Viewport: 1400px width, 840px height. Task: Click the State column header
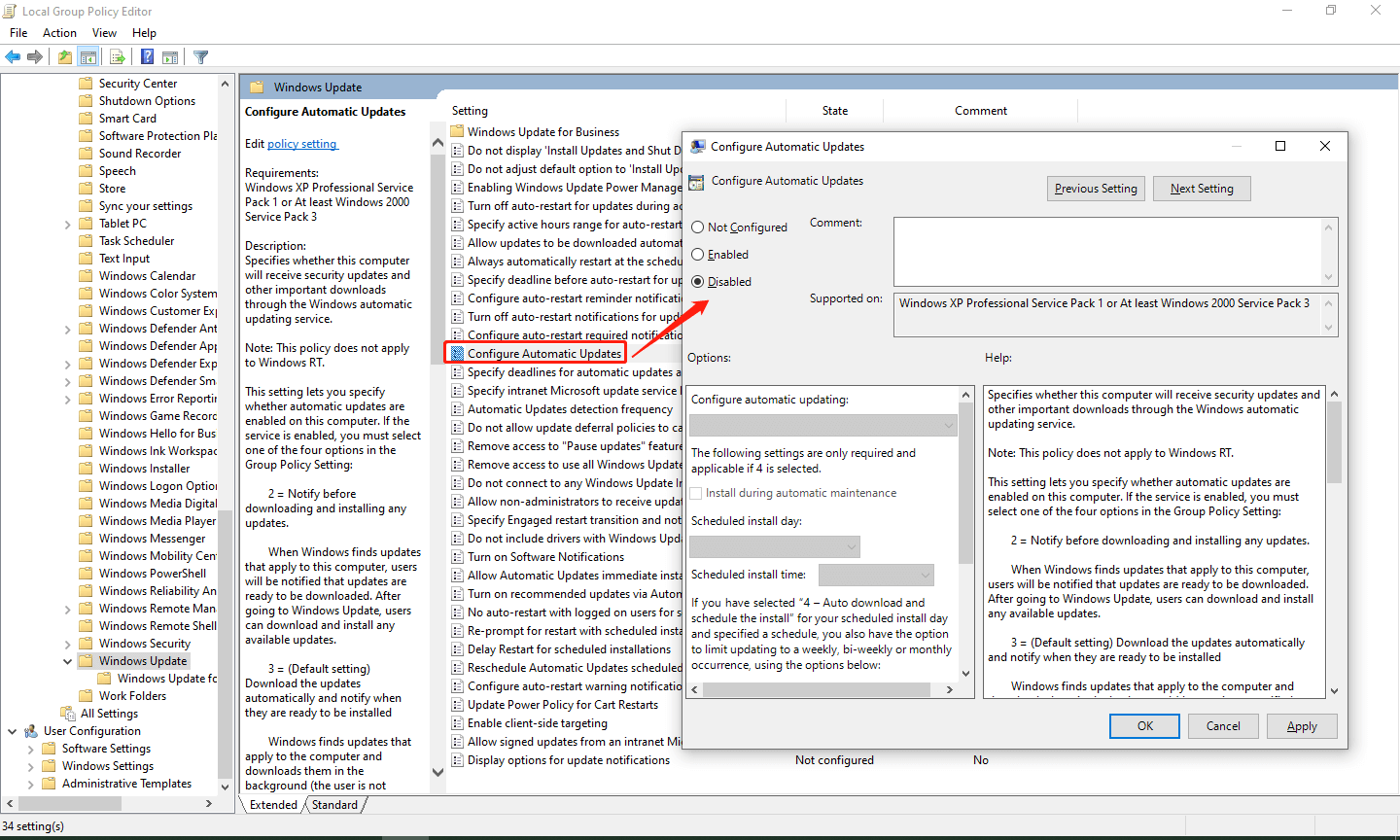pos(835,111)
